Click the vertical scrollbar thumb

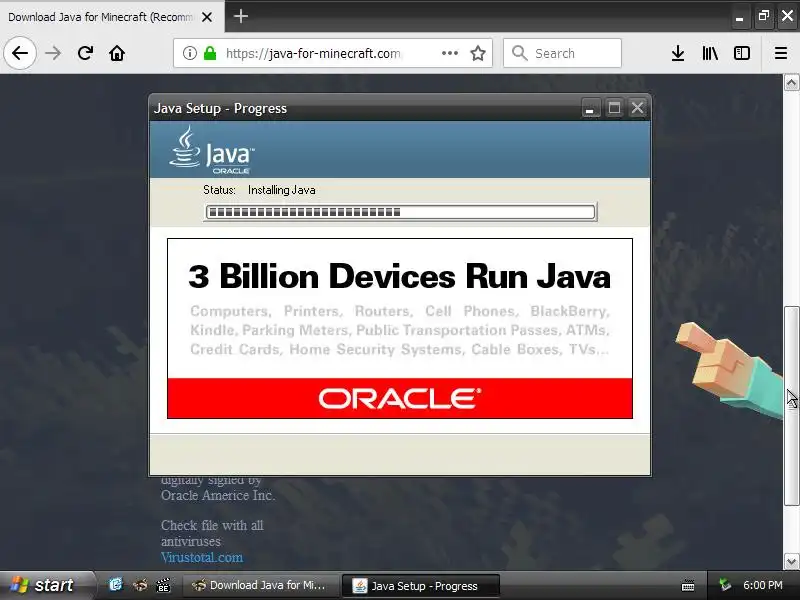pos(791,406)
